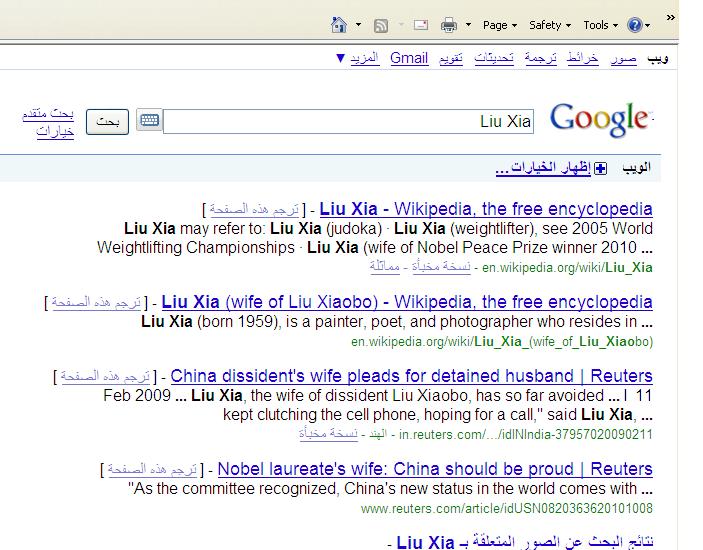Translate the wife of Liu Xiaobo result
The width and height of the screenshot is (703, 550).
pyautogui.click(x=96, y=303)
